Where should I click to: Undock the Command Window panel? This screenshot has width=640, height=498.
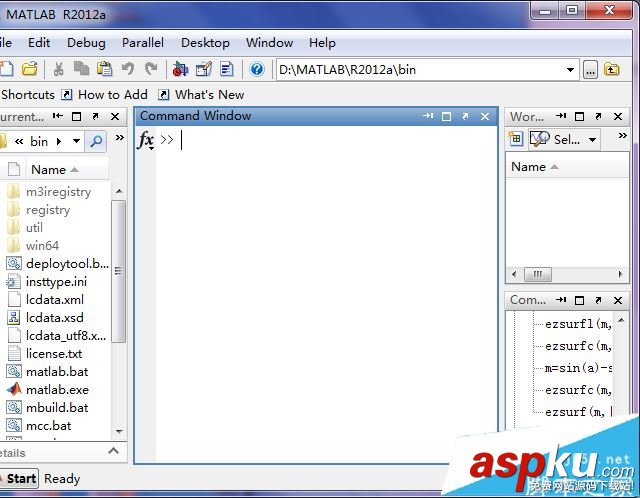coord(466,116)
